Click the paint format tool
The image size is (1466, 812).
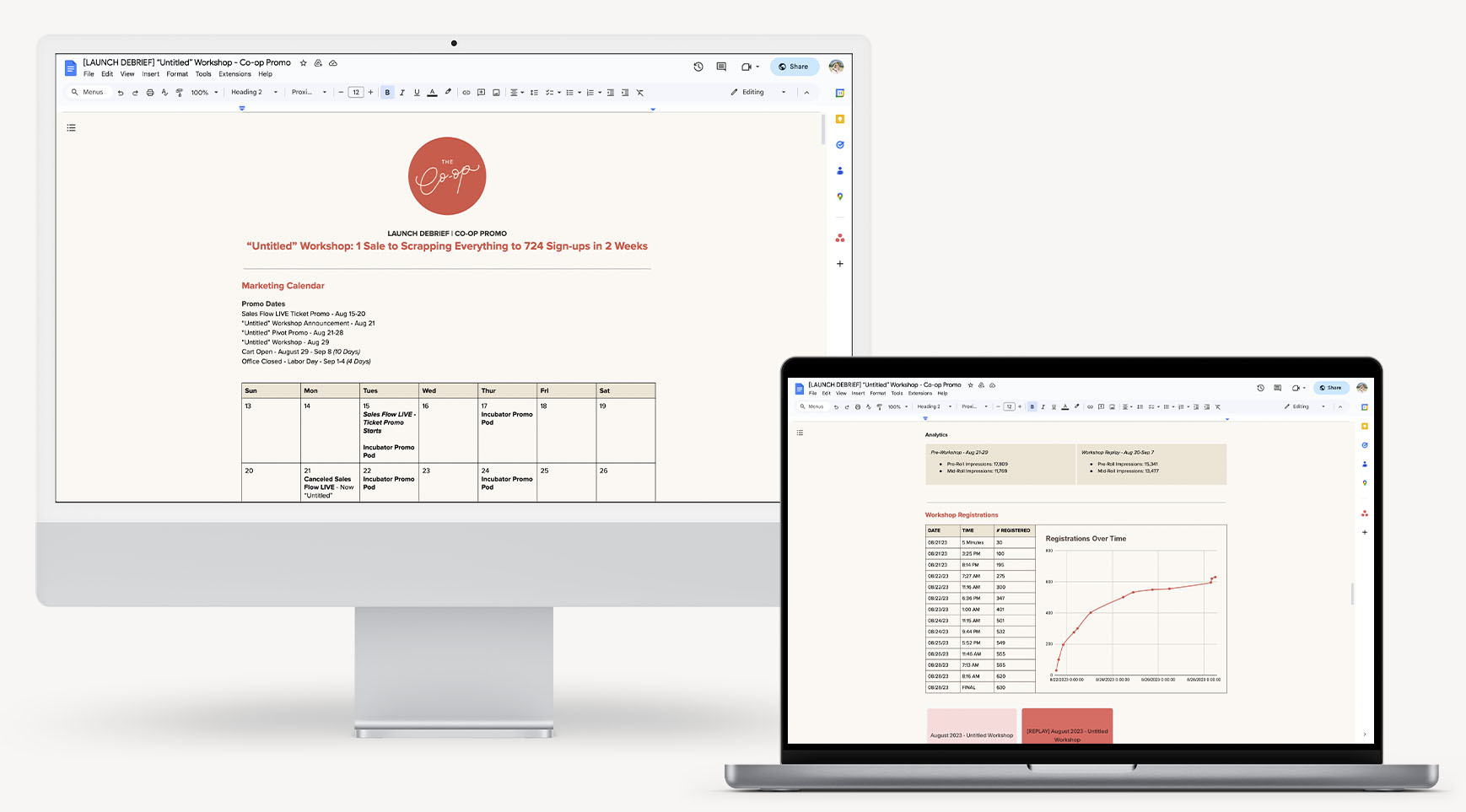pos(179,92)
